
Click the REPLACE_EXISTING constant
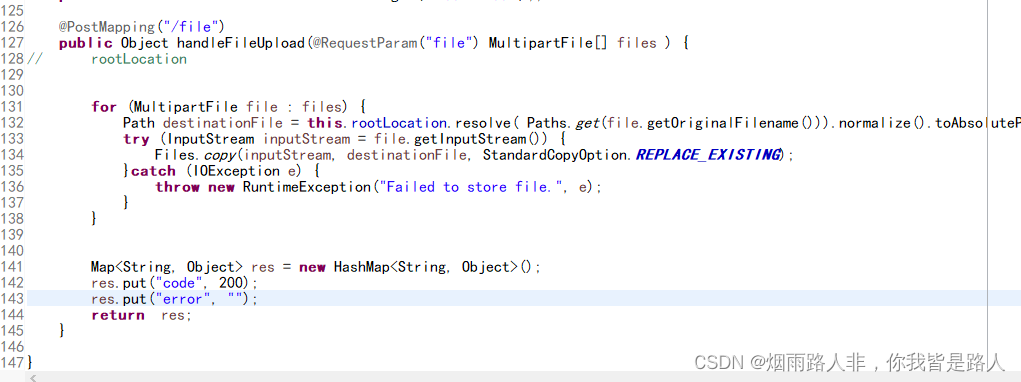pyautogui.click(x=708, y=155)
